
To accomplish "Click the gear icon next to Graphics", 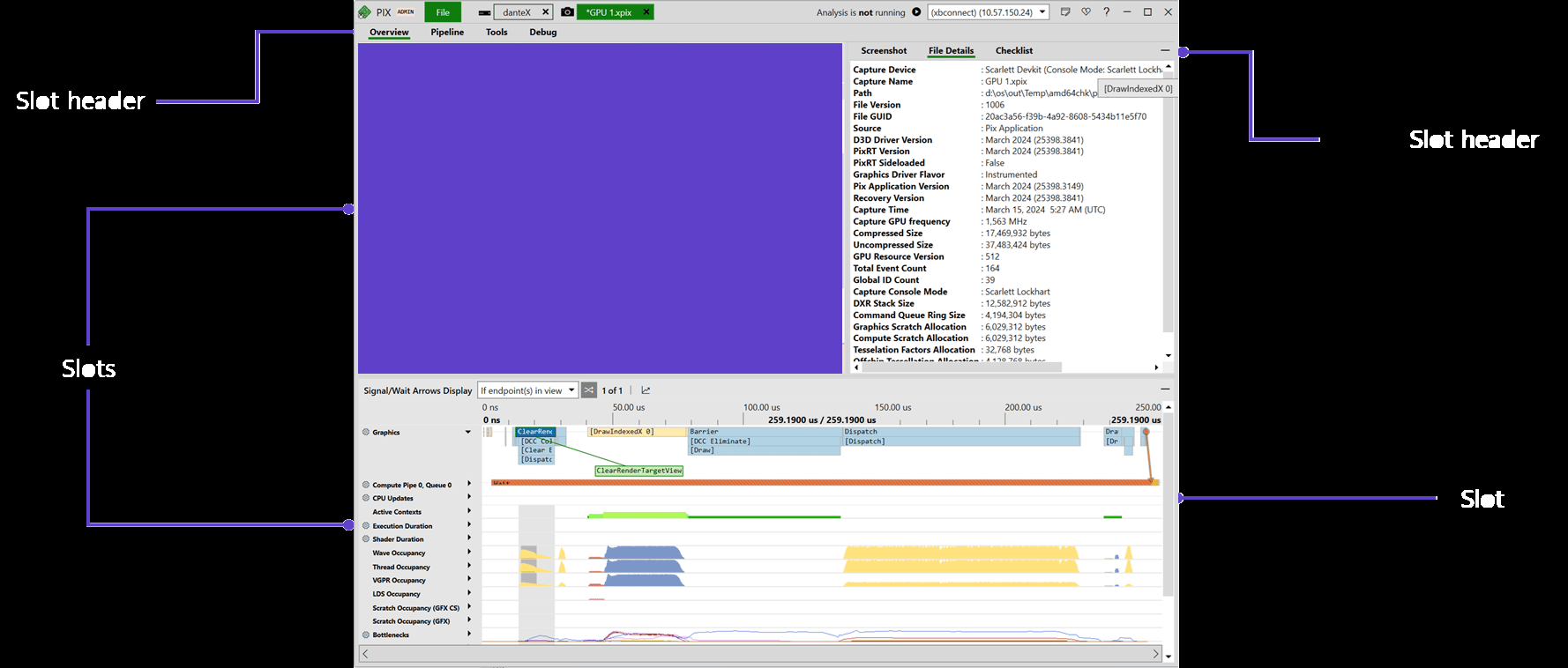I will tap(366, 432).
